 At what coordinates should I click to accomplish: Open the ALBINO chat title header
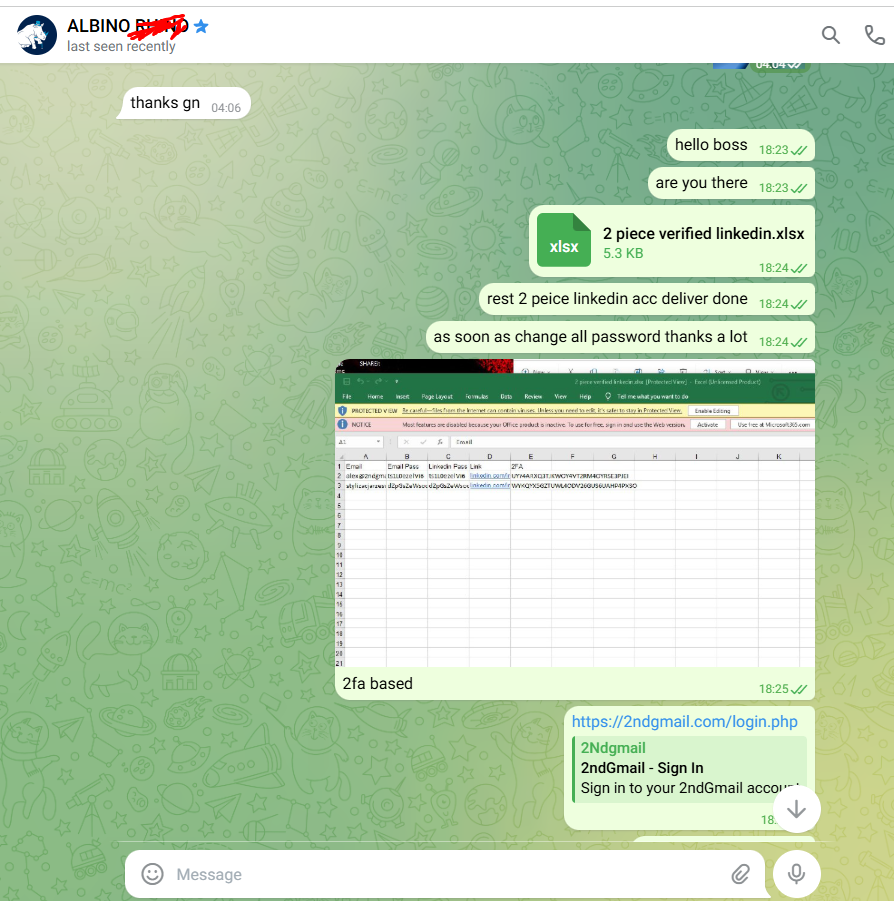(x=128, y=26)
